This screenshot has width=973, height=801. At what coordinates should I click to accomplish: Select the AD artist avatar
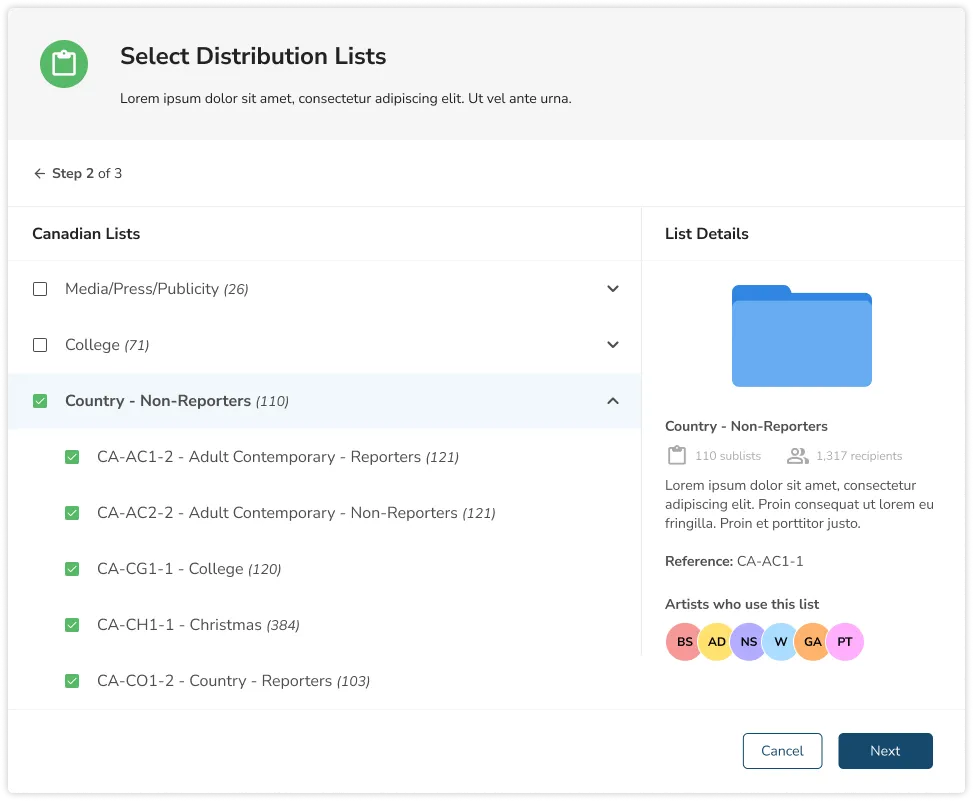pos(716,641)
